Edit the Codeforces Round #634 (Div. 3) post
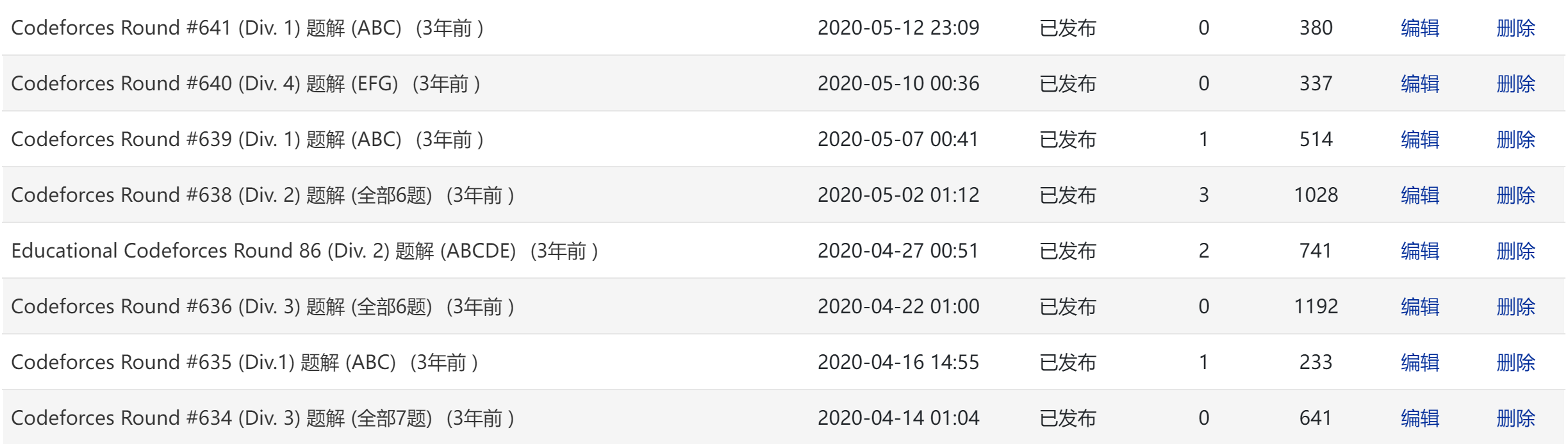Screen dimensions: 1568x444 click(1419, 418)
